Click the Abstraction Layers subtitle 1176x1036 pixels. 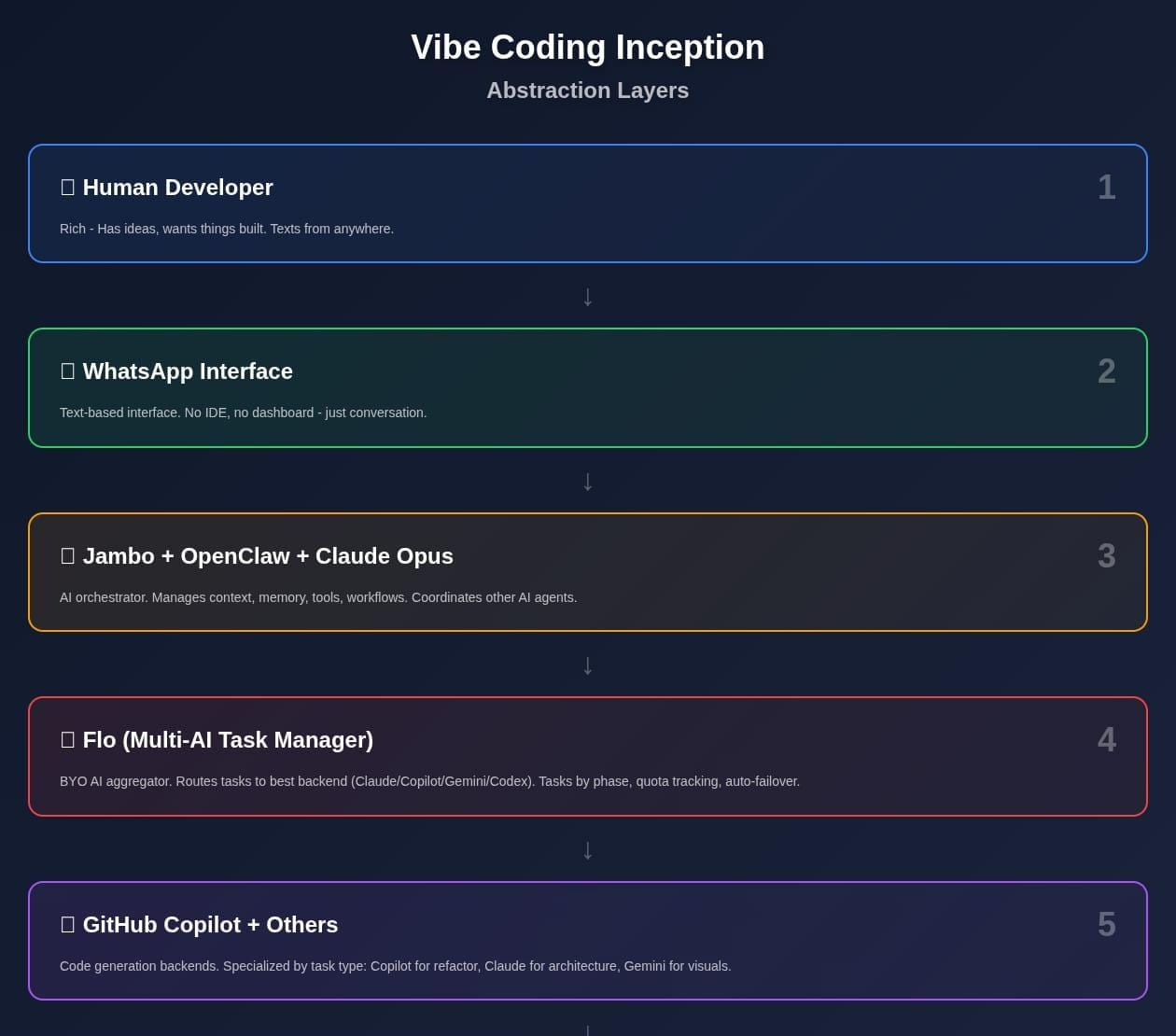(x=587, y=91)
